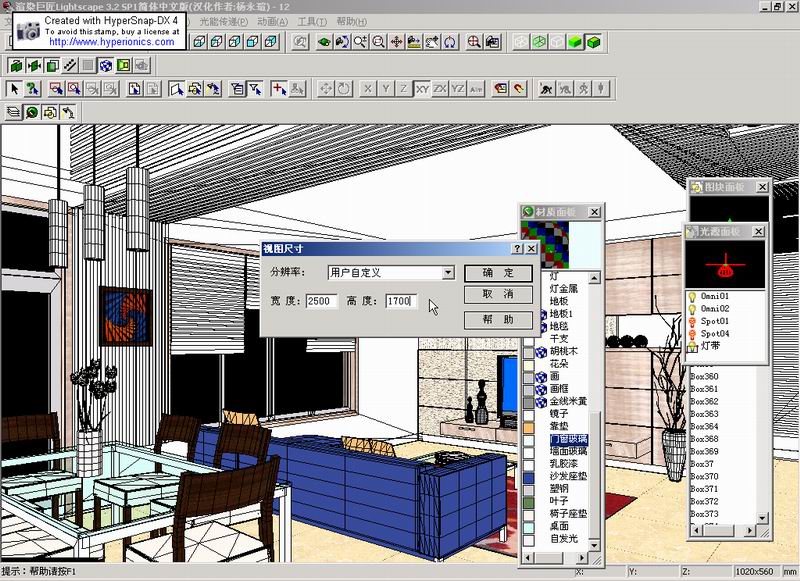This screenshot has height=581, width=800.
Task: Select Box371 in the block list
Action: pyautogui.click(x=704, y=489)
